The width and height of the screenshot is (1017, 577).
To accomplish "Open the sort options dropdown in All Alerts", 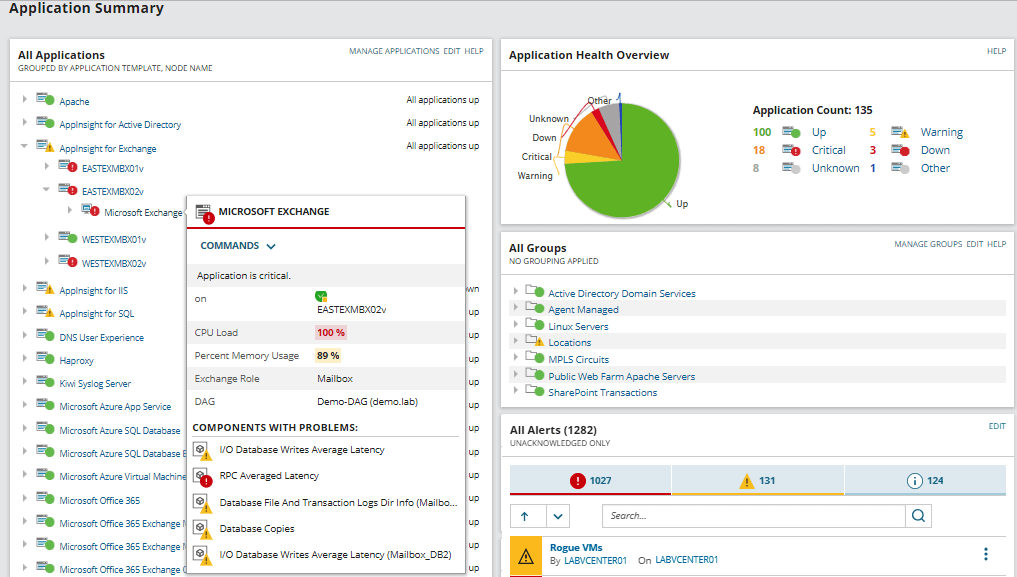I will pyautogui.click(x=558, y=517).
